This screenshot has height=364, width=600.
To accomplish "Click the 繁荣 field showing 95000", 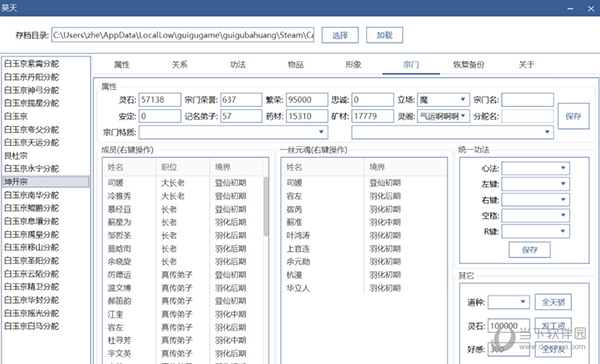I will click(x=307, y=100).
